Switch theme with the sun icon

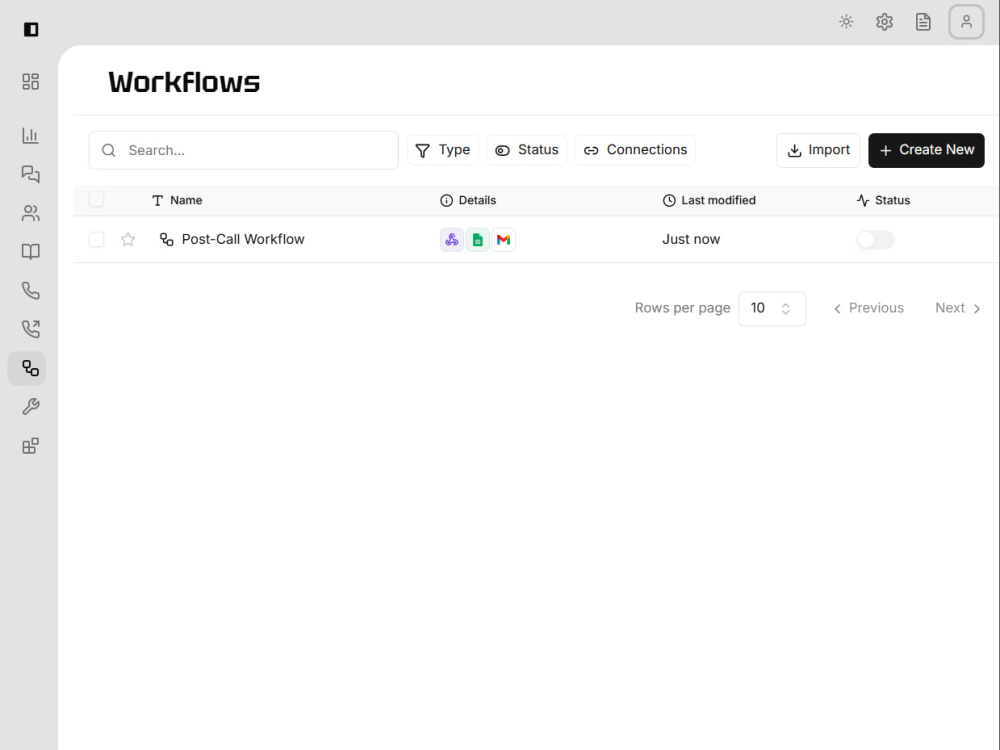click(x=846, y=22)
